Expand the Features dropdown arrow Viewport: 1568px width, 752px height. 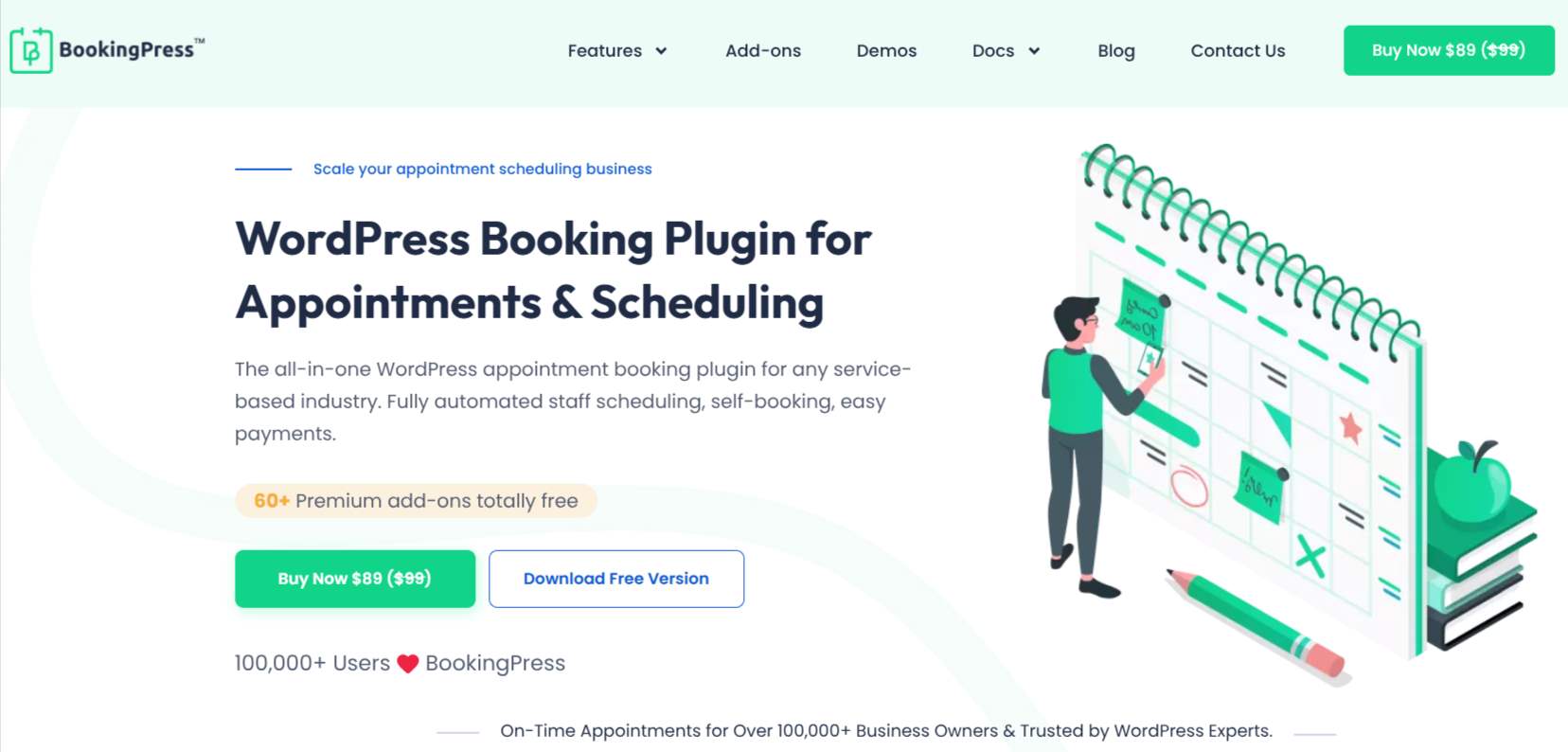(x=661, y=51)
